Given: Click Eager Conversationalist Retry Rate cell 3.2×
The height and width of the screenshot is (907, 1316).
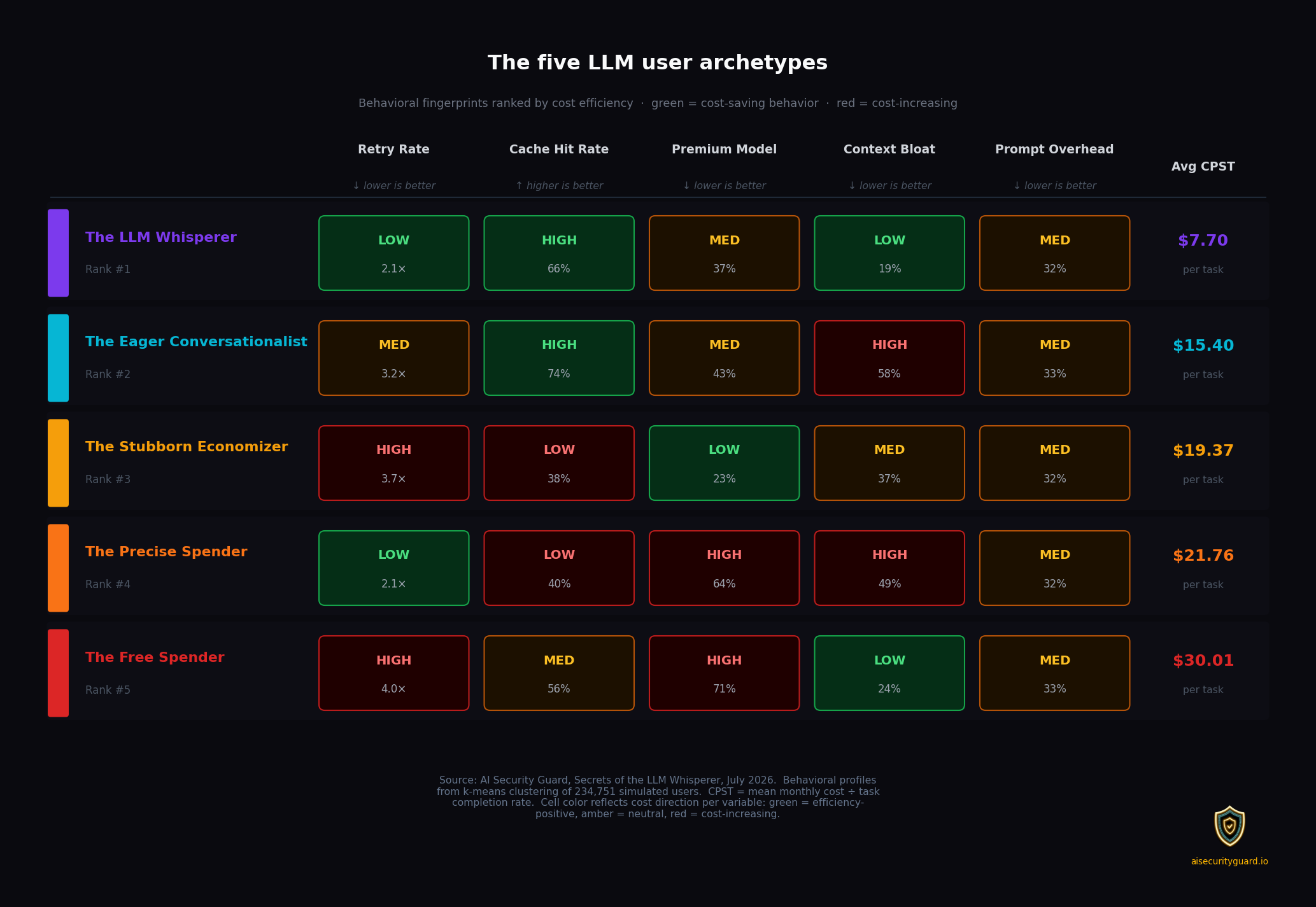Looking at the screenshot, I should 393,358.
